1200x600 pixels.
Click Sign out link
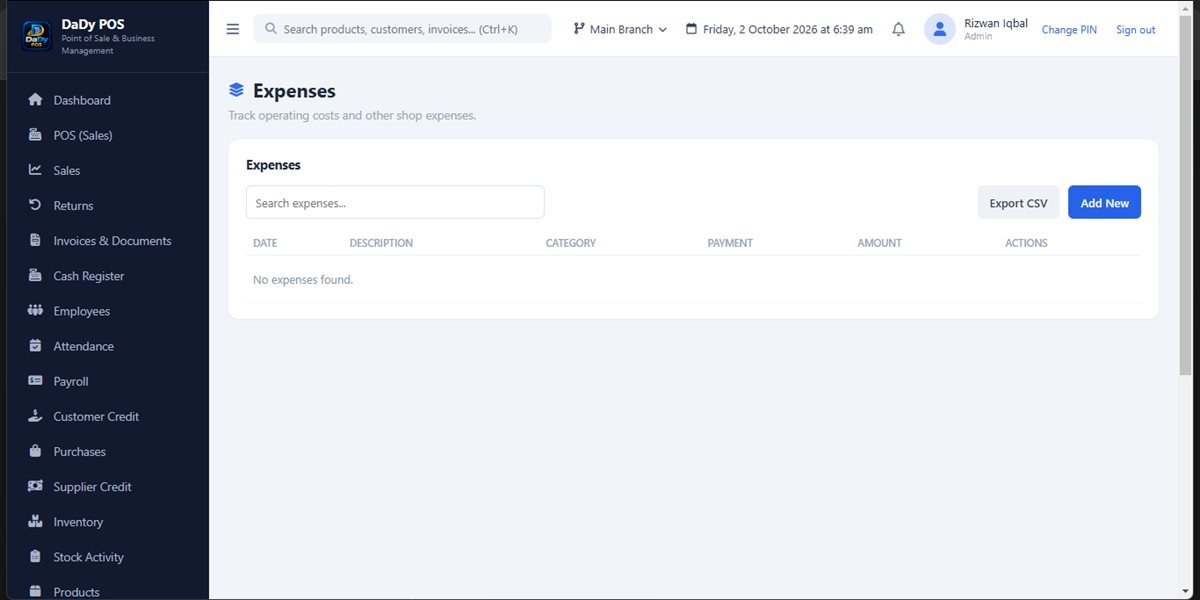(1135, 30)
